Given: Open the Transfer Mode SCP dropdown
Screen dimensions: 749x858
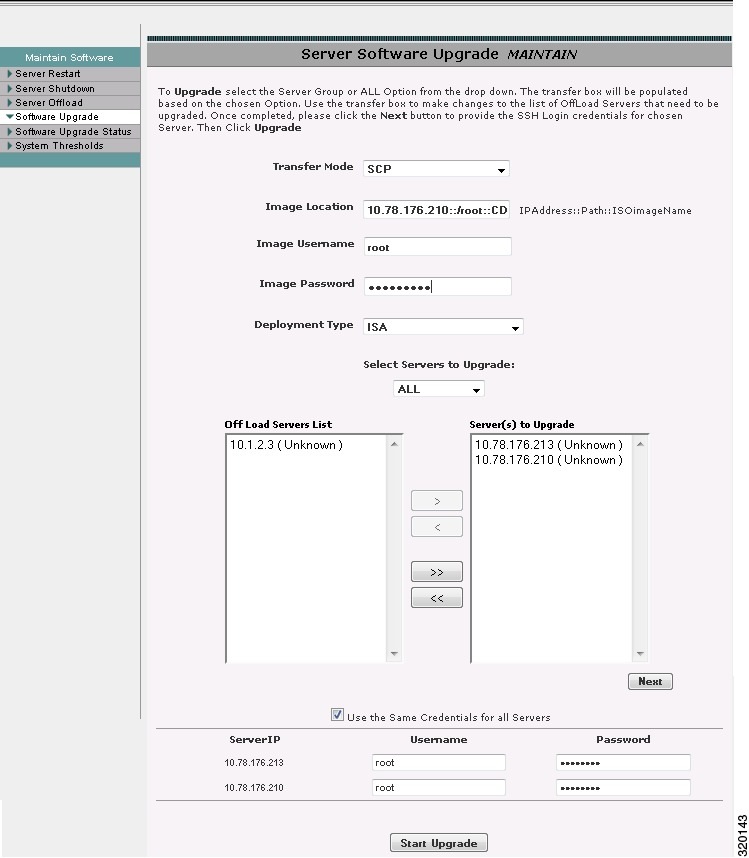Looking at the screenshot, I should pyautogui.click(x=436, y=169).
